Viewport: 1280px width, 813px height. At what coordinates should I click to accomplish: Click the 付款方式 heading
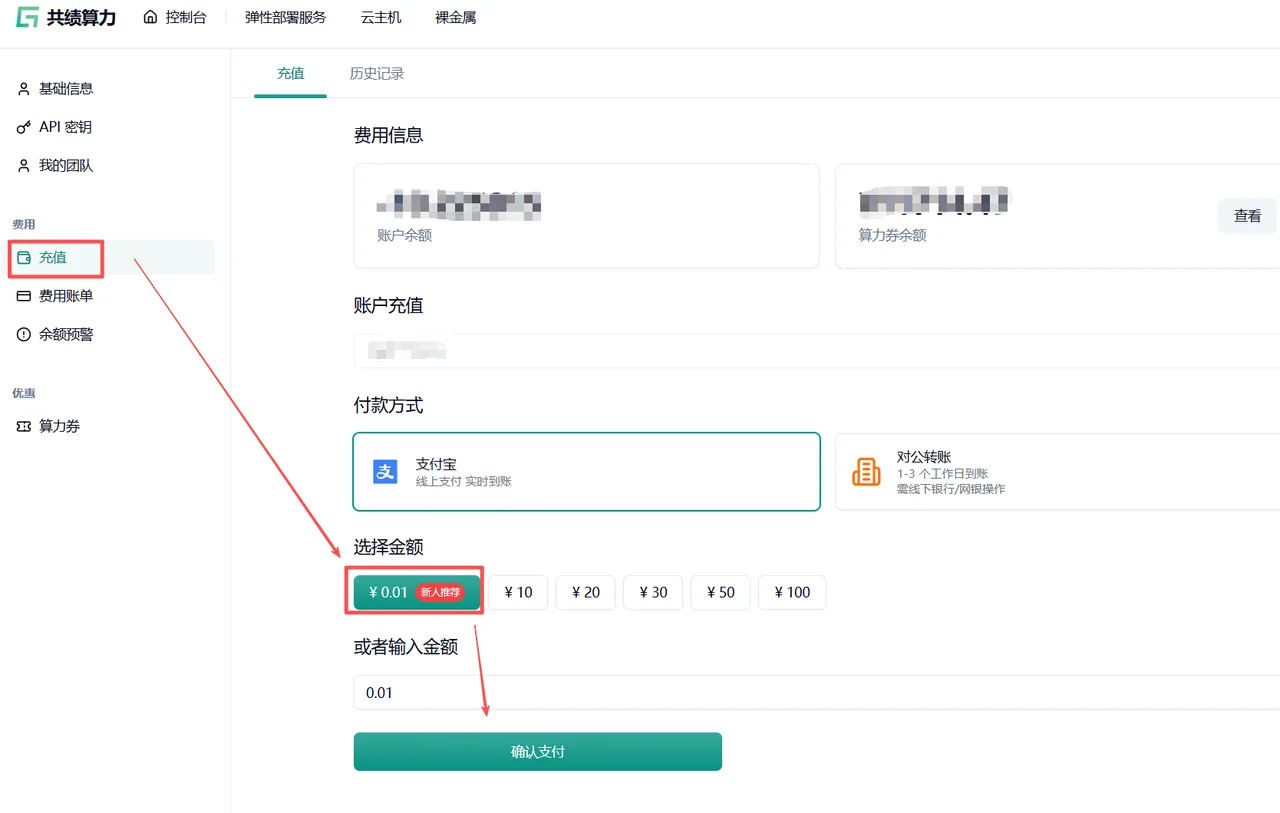coord(389,406)
